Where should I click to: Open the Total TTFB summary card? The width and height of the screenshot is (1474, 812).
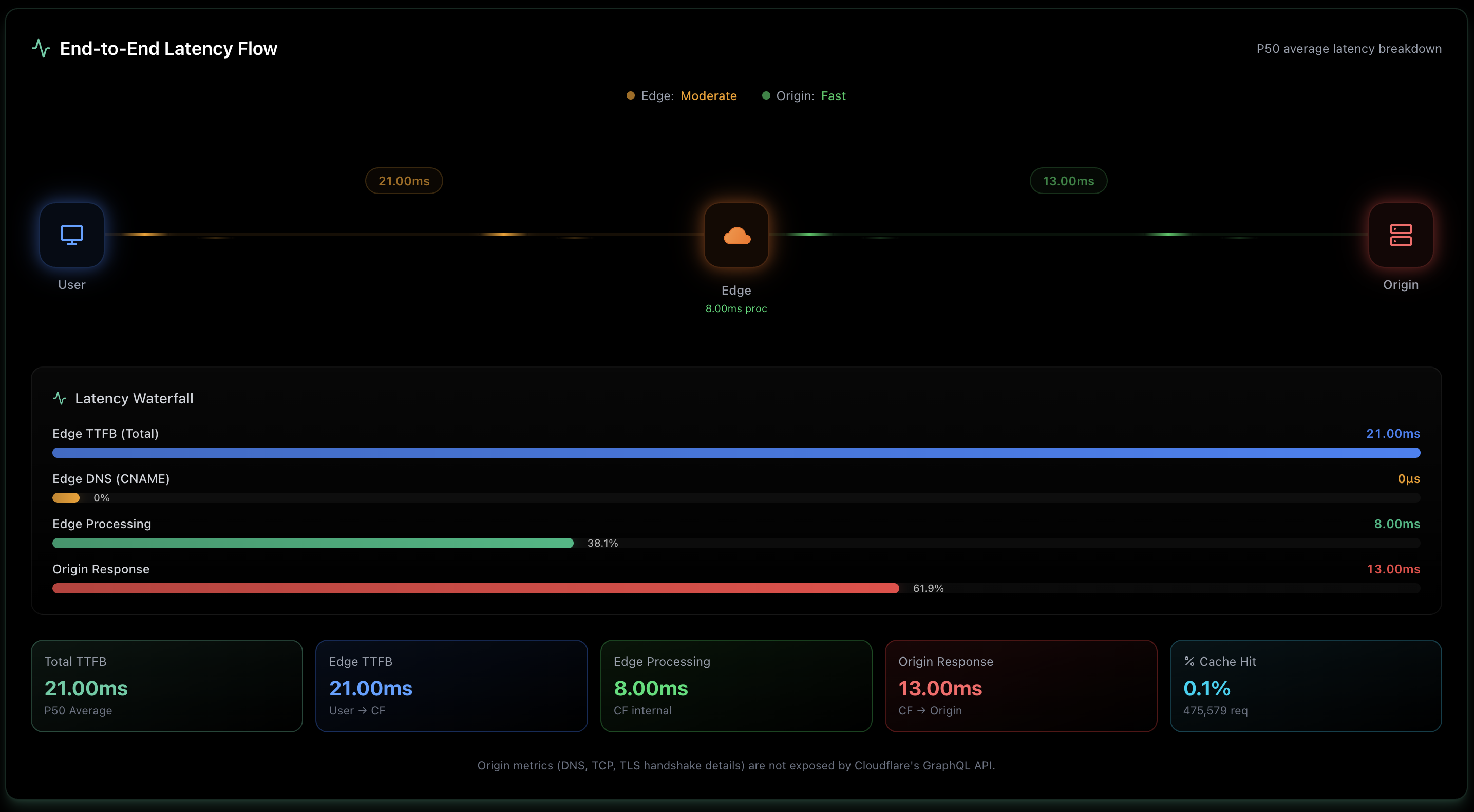click(166, 686)
